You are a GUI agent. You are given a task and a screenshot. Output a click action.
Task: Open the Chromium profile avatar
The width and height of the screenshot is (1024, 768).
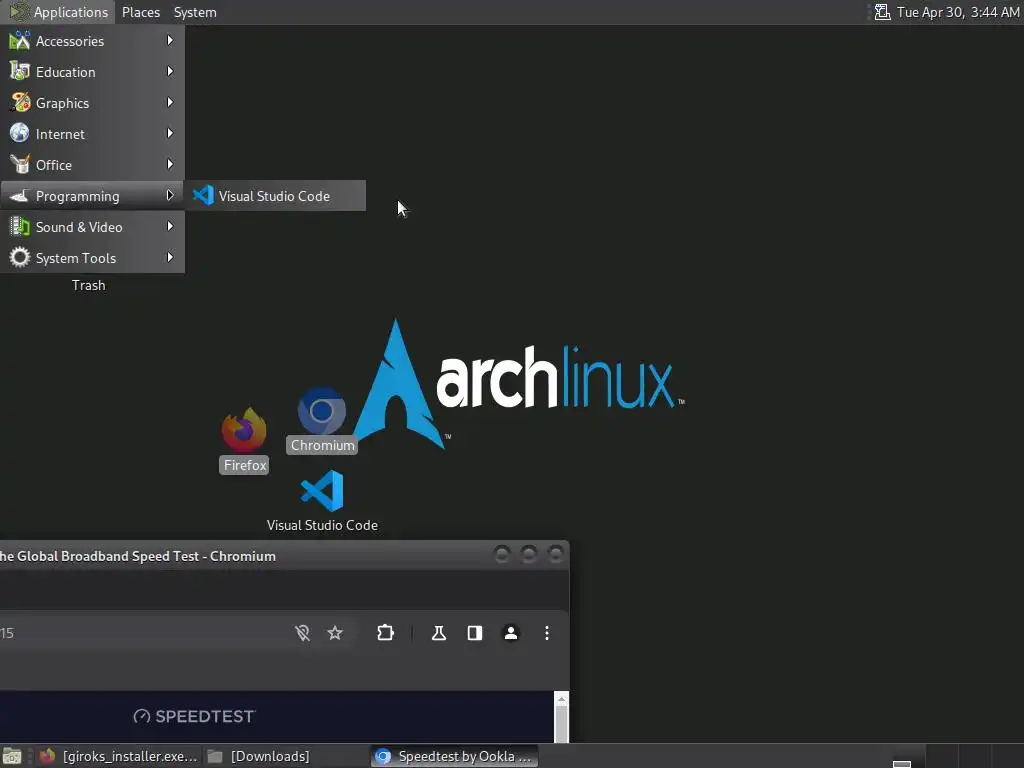point(511,633)
